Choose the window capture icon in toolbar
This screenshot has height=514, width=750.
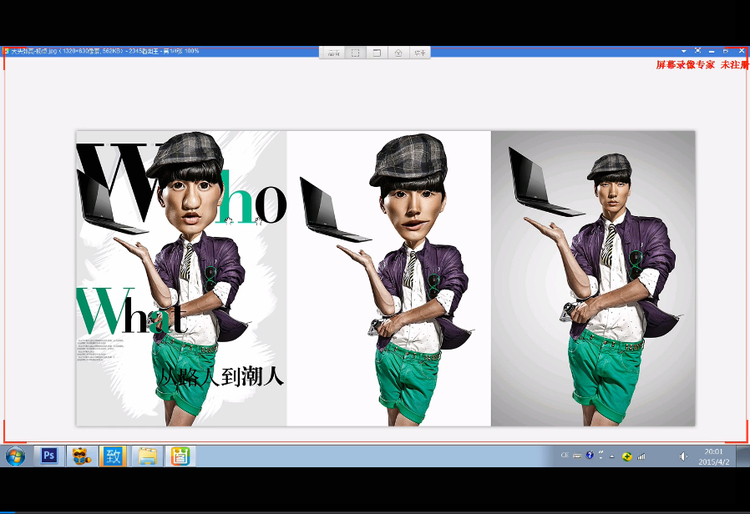[377, 53]
